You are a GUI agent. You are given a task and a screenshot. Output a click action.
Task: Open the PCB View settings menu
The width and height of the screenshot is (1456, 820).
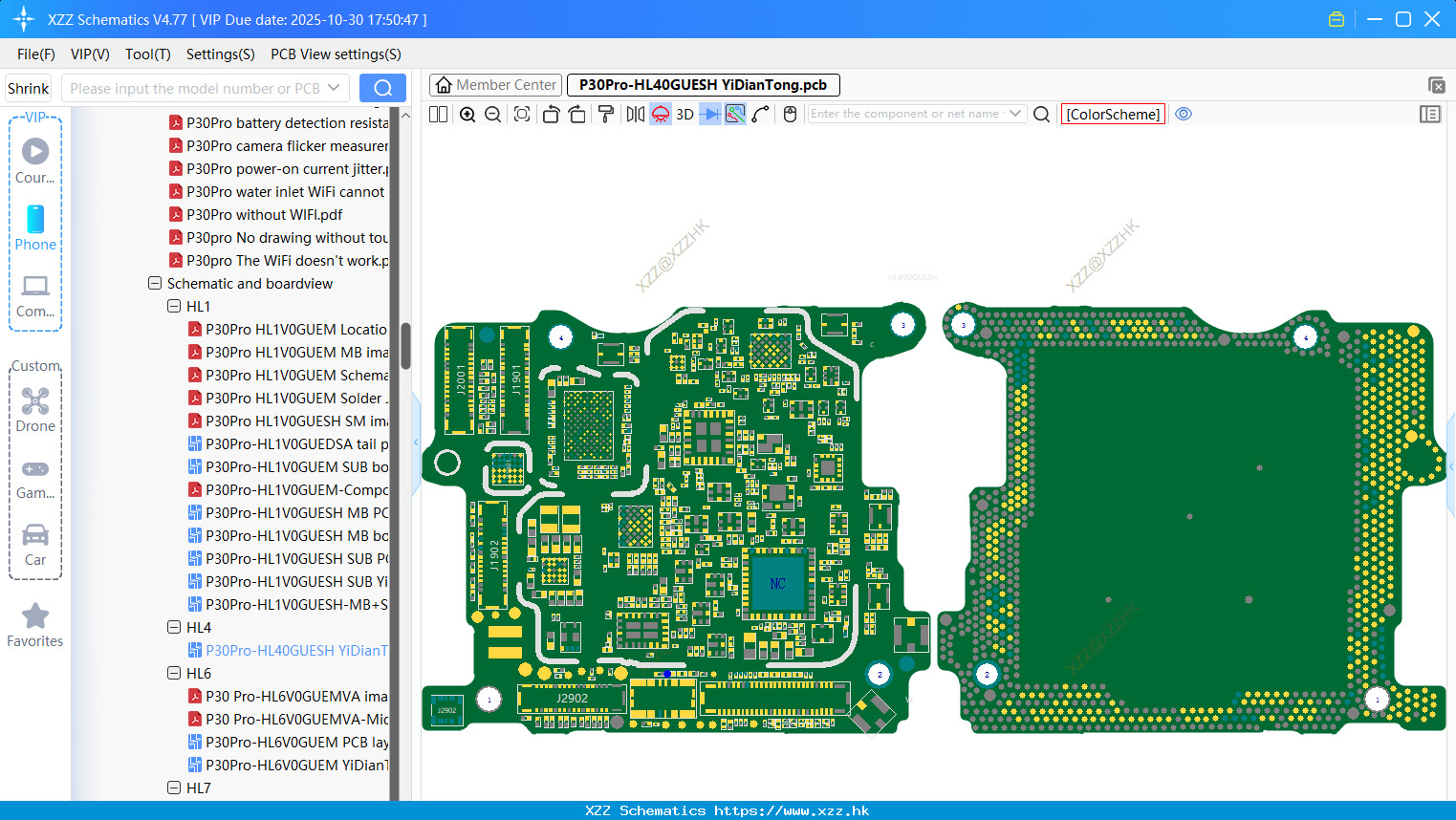pos(336,54)
